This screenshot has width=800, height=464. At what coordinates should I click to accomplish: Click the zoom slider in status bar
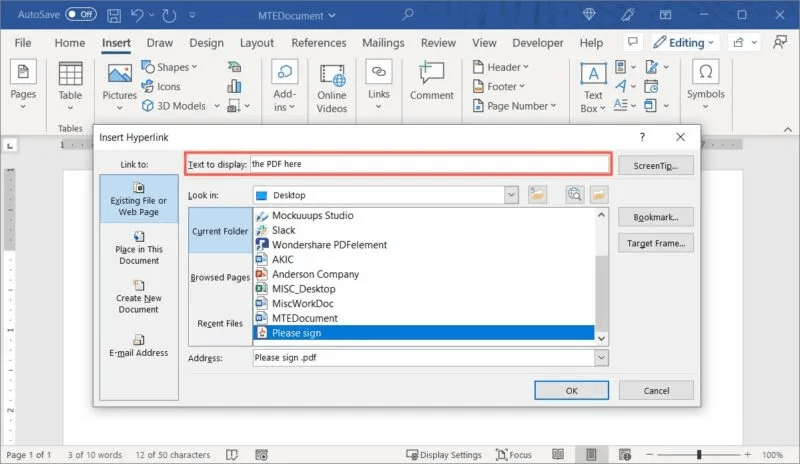(699, 454)
